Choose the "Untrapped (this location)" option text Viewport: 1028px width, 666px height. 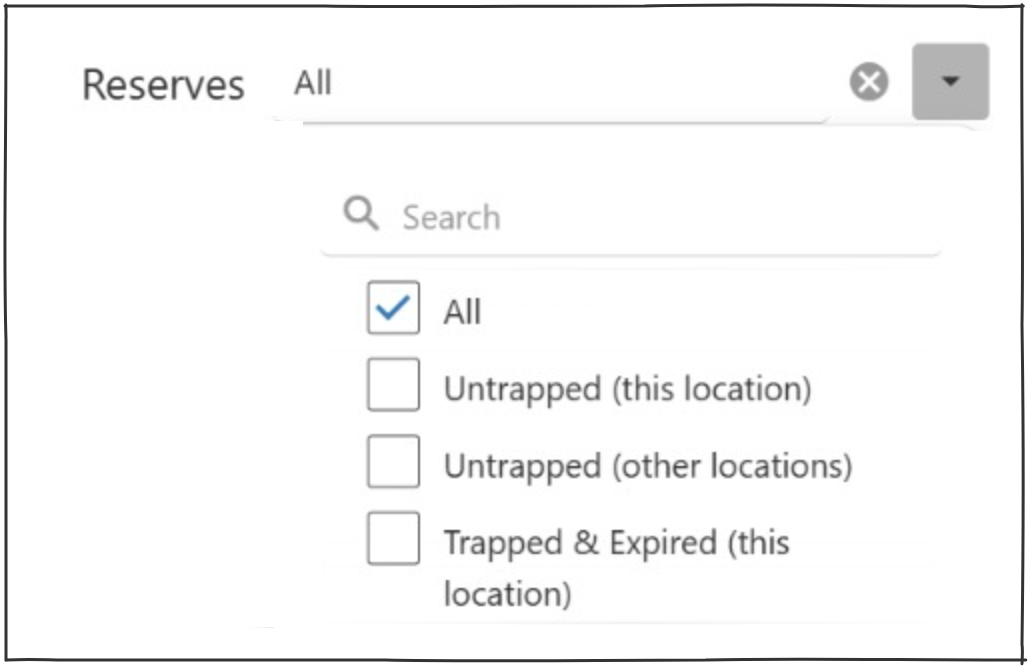[627, 388]
